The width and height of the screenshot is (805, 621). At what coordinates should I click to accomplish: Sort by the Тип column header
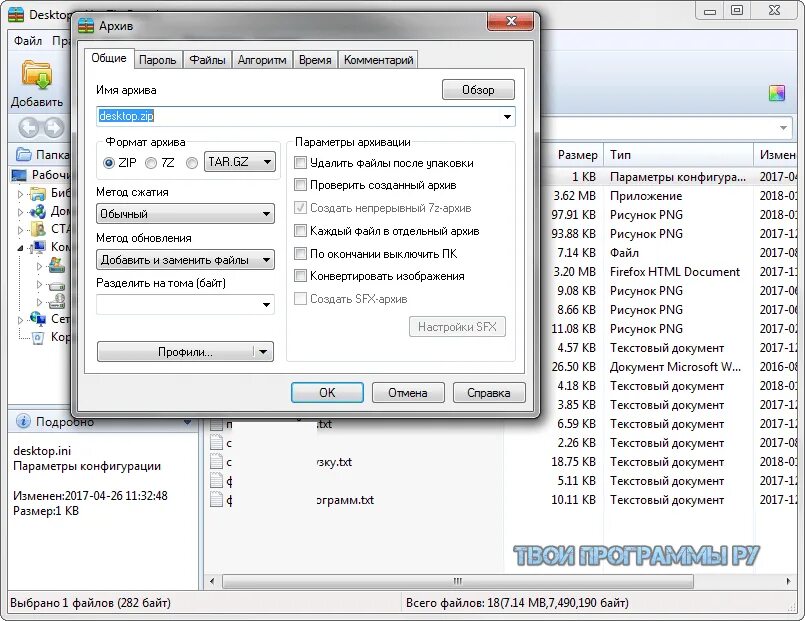[678, 155]
